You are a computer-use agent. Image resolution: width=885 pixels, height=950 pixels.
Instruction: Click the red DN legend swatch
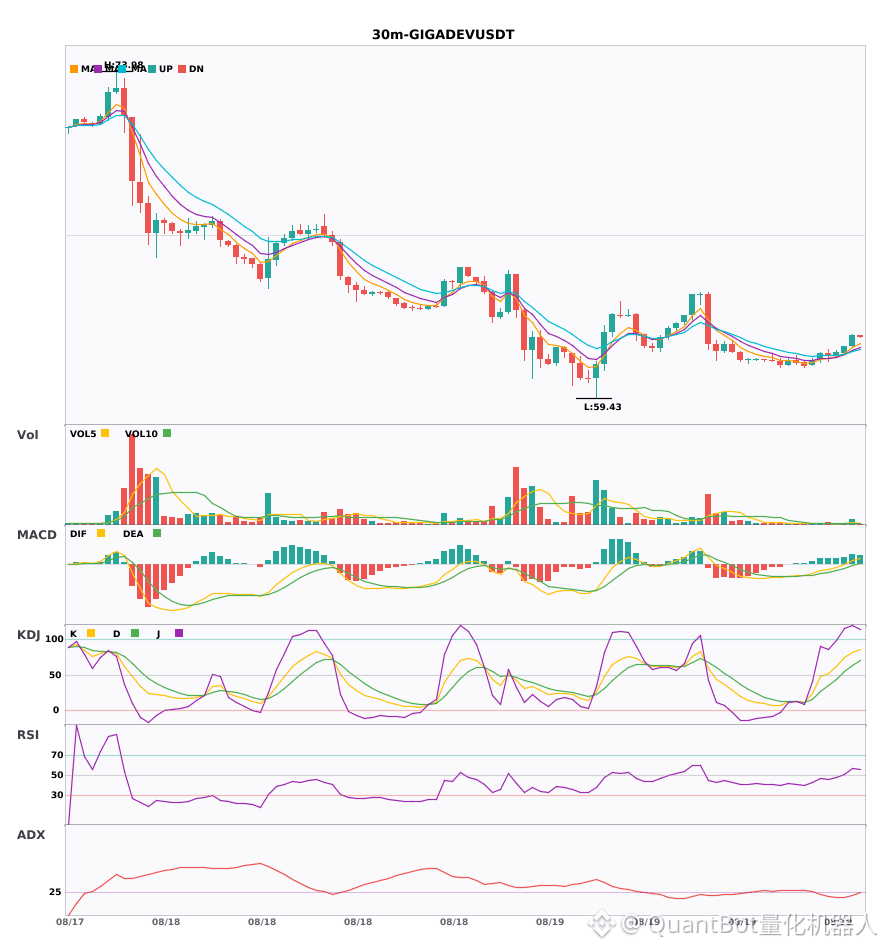click(182, 69)
